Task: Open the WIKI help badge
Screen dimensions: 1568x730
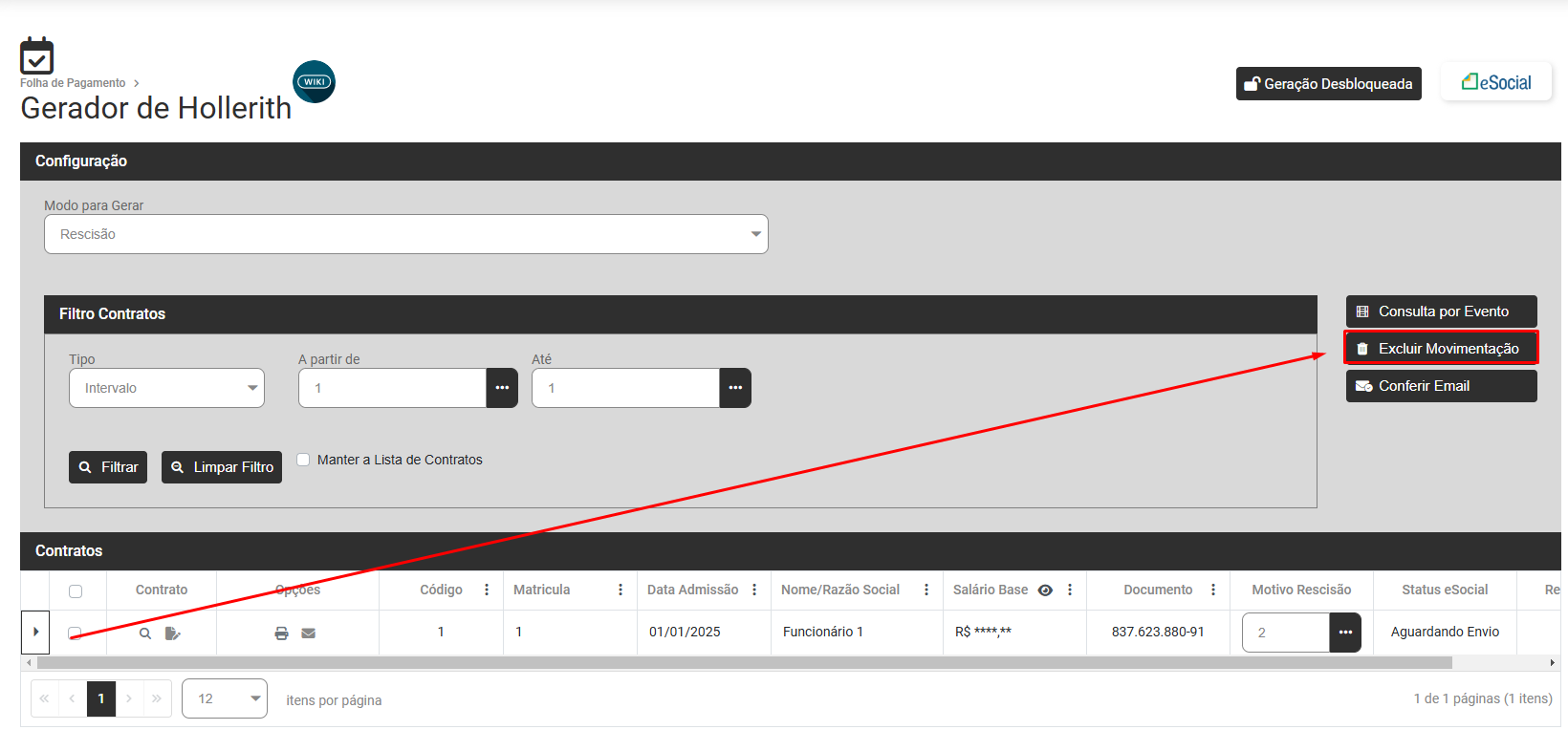Action: 314,82
